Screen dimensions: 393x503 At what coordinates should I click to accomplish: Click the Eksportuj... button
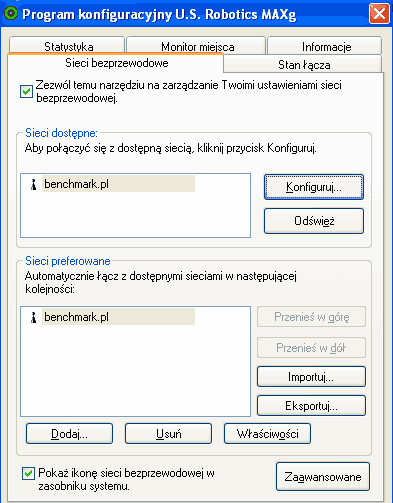point(311,406)
